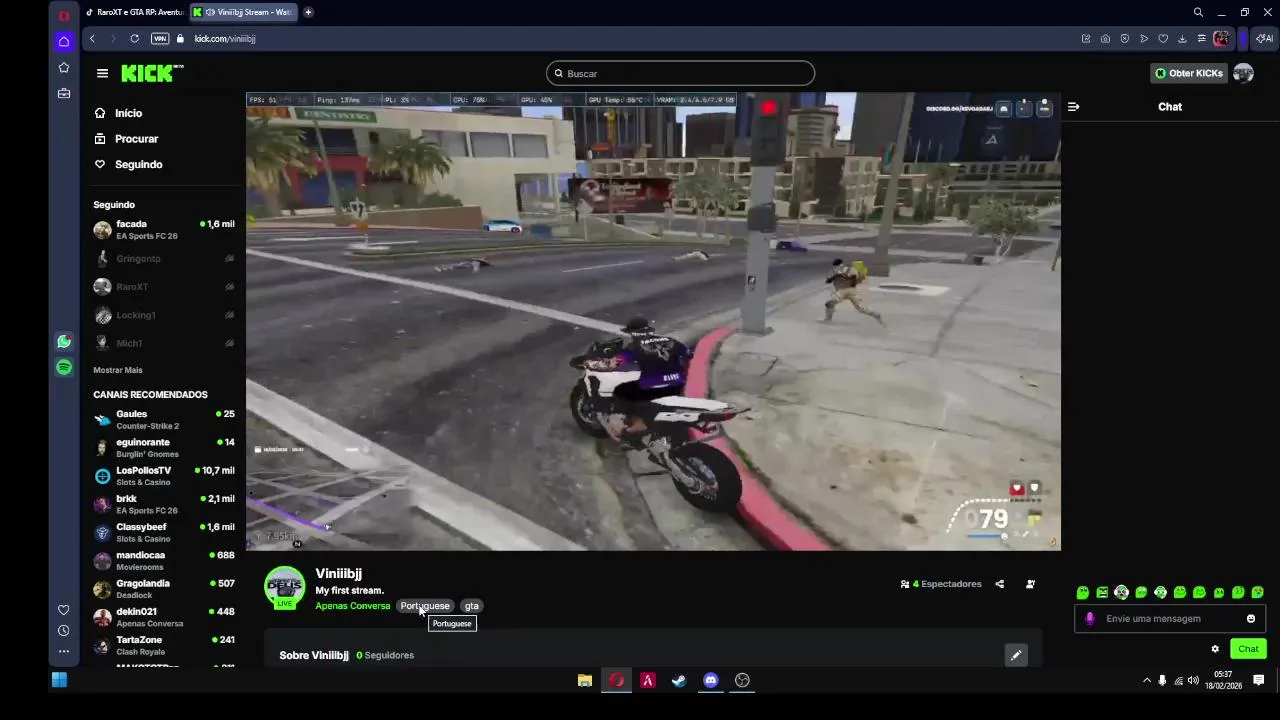The image size is (1280, 720).
Task: Click the snapshot camera icon in address bar
Action: coord(1105,38)
